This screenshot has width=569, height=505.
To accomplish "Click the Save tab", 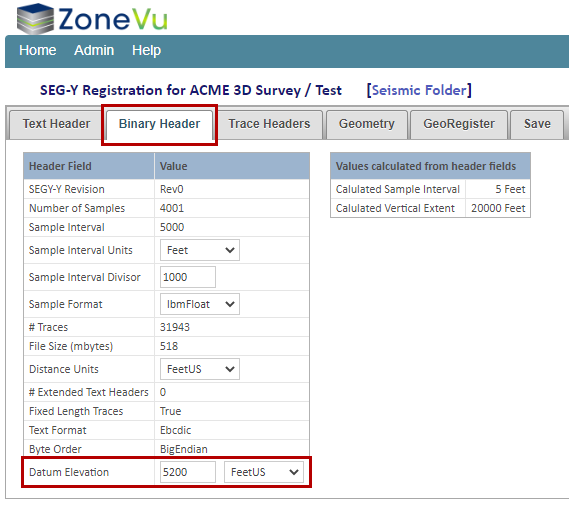I will click(x=537, y=124).
